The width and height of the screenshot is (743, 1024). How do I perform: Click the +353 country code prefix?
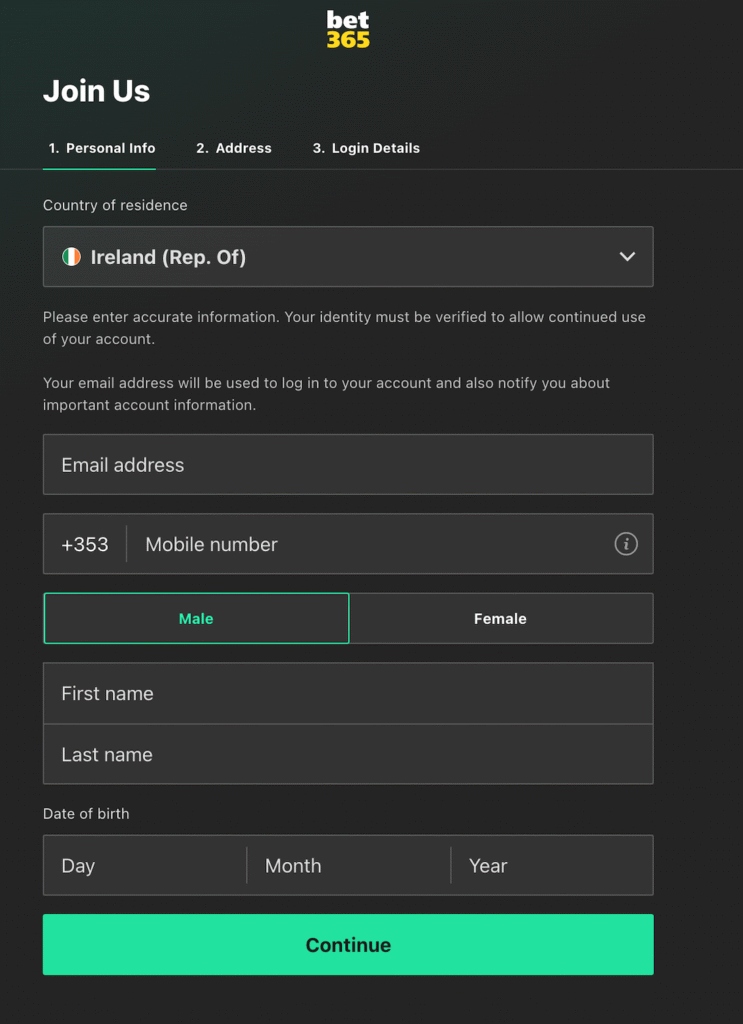pyautogui.click(x=85, y=544)
